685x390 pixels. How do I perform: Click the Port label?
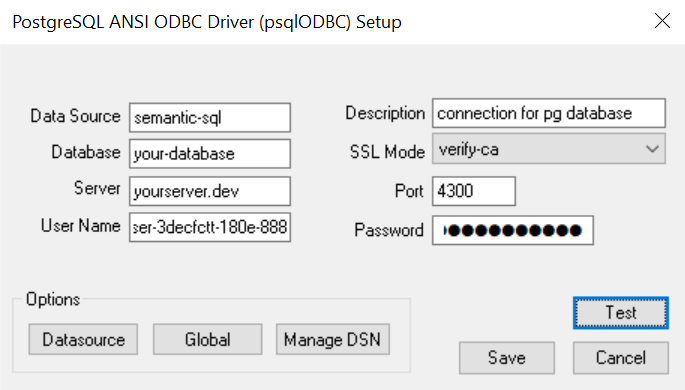coord(409,191)
